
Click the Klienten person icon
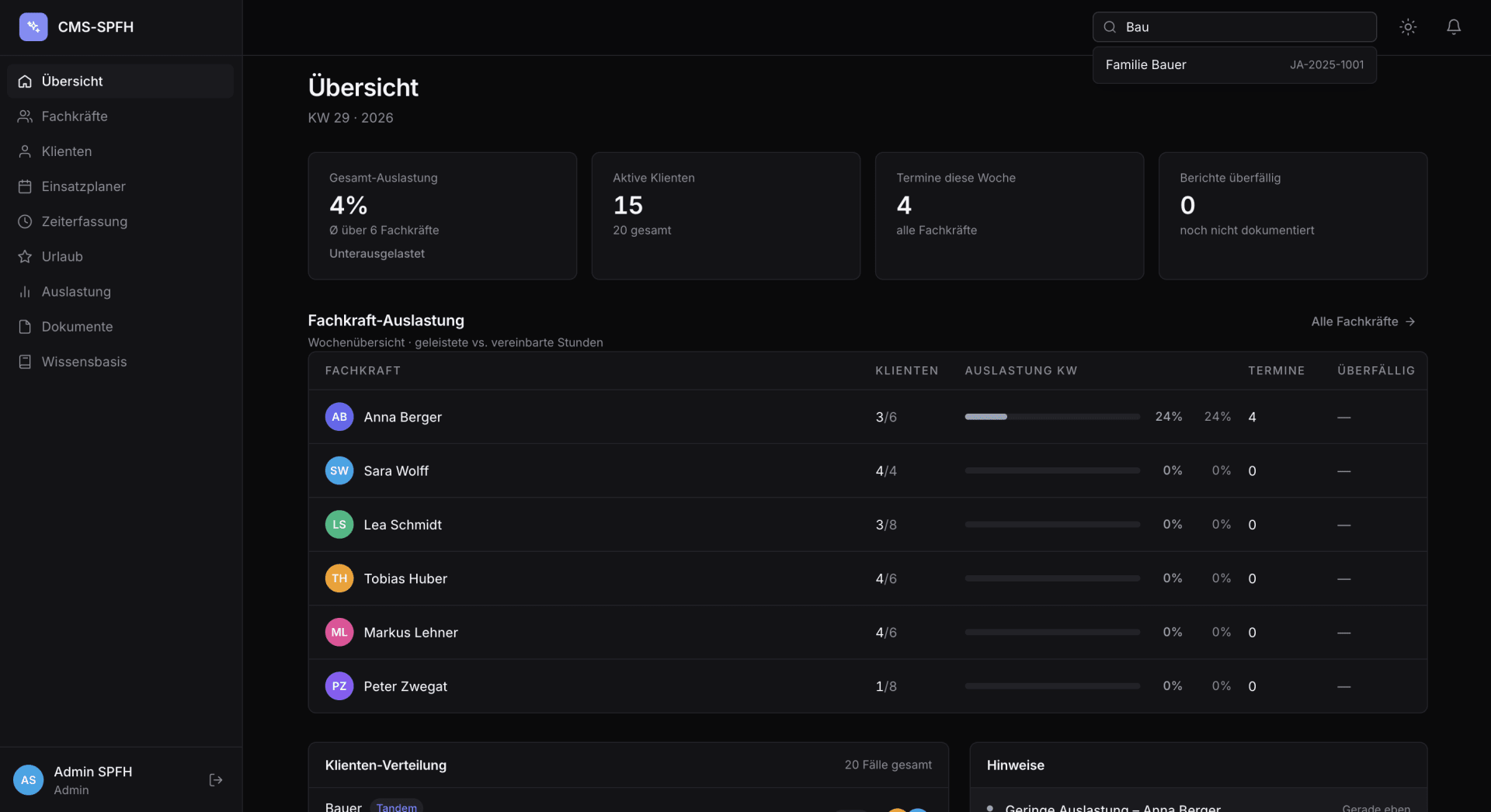[x=25, y=151]
